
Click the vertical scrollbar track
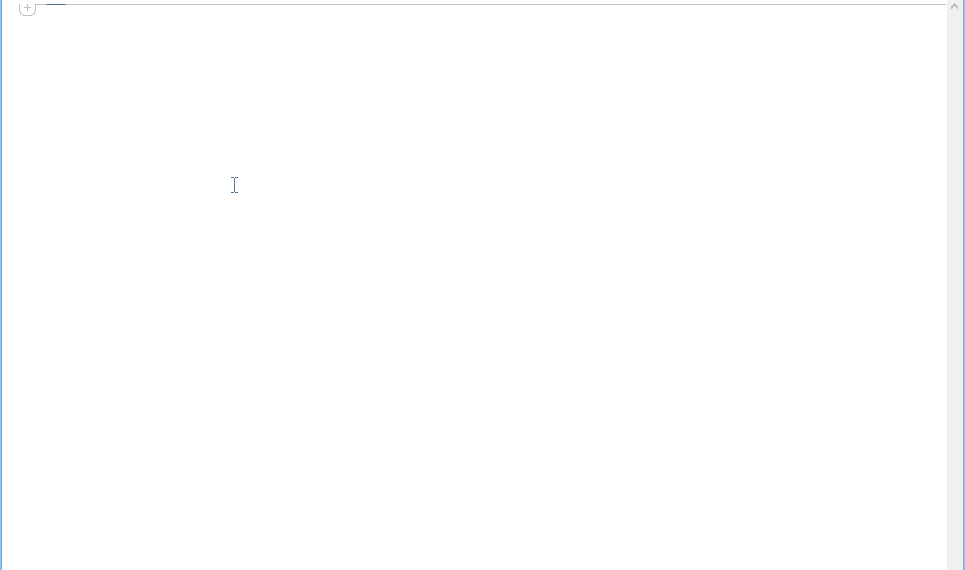coord(955,291)
